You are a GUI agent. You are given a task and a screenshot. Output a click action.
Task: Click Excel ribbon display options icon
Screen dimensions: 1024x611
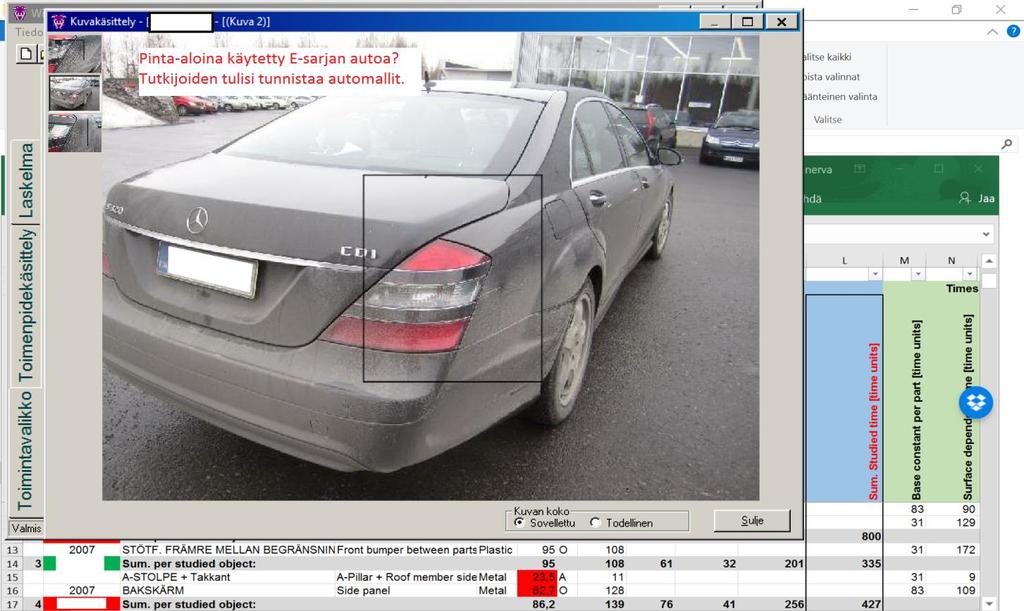[x=860, y=169]
